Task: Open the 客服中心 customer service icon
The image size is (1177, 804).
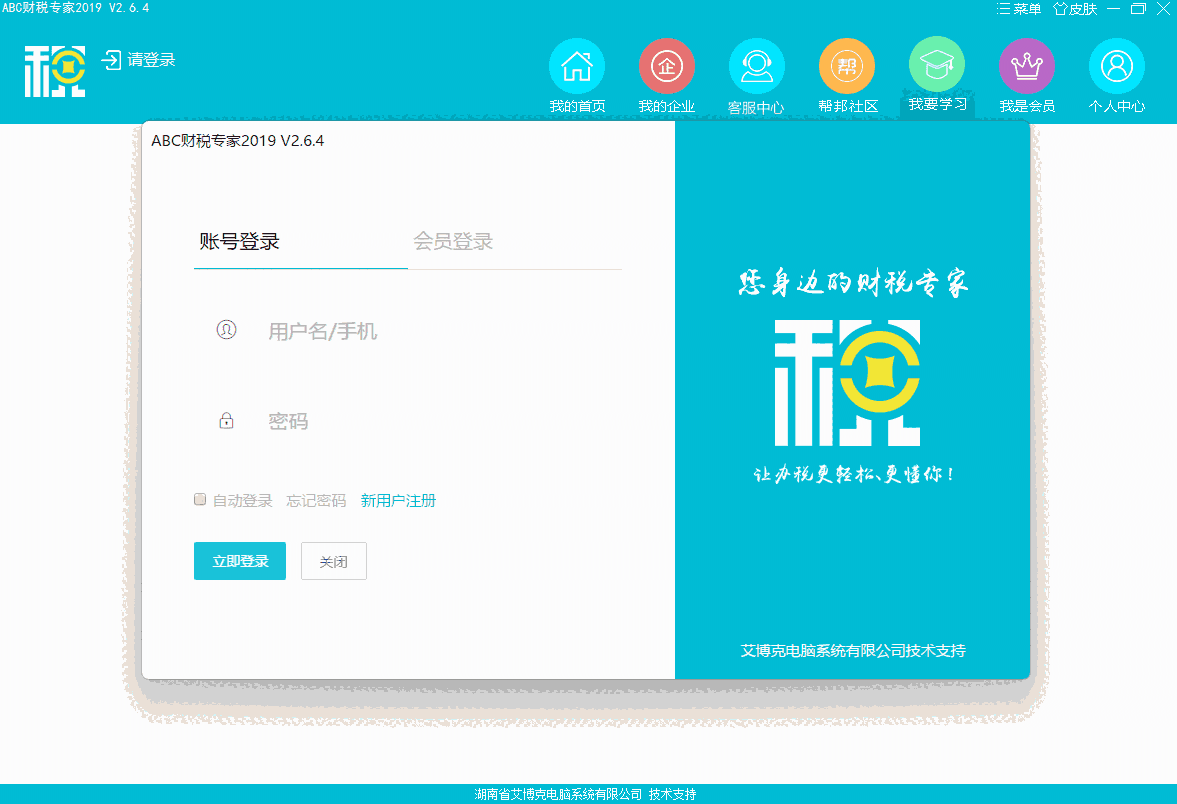Action: click(x=757, y=66)
